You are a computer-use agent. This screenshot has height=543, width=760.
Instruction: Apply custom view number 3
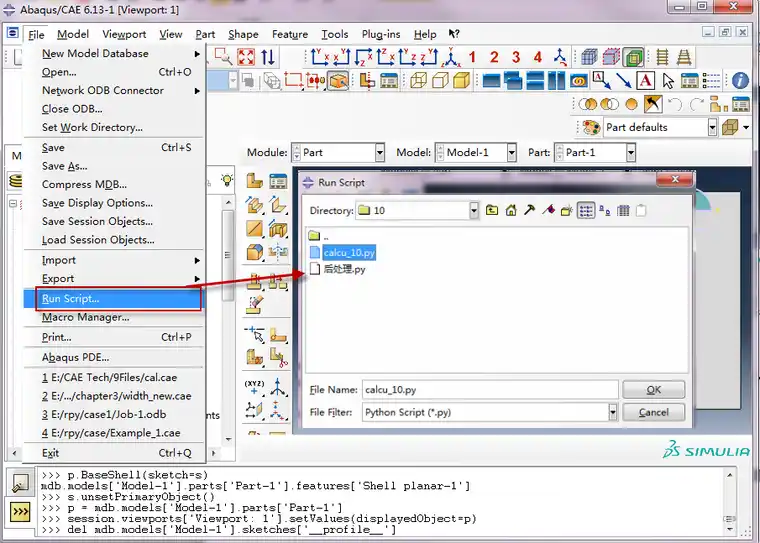516,57
